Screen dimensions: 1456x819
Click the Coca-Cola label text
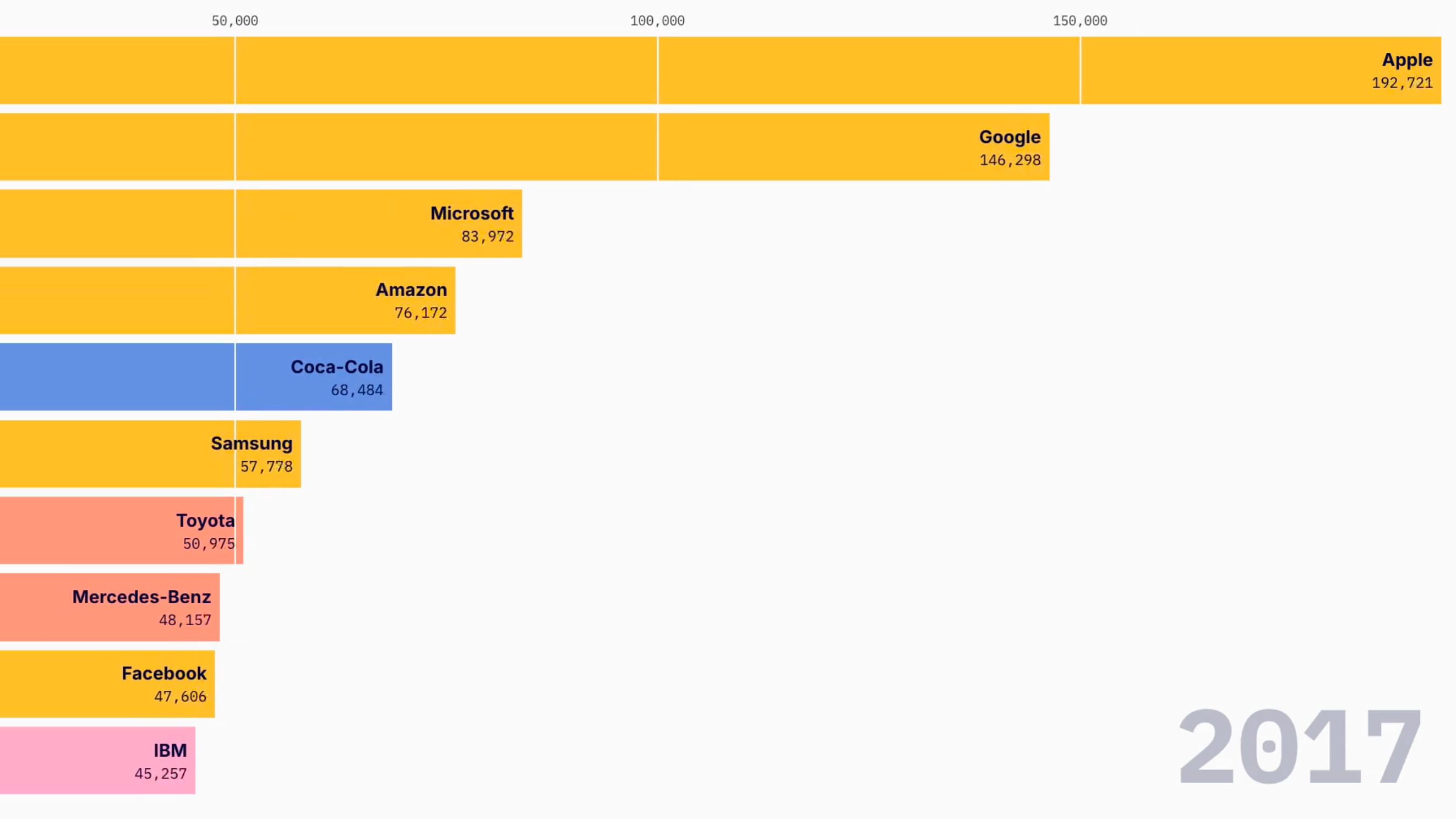pos(337,367)
